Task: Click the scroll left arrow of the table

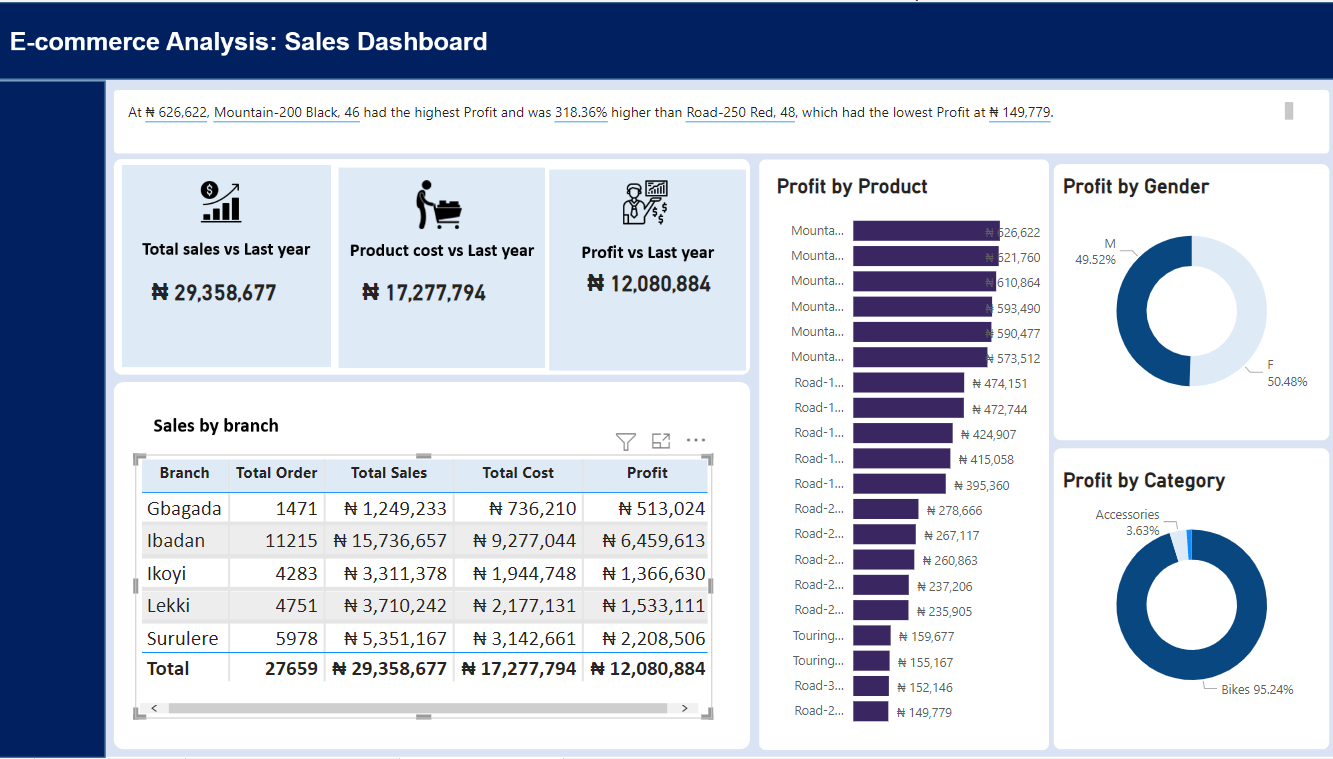Action: 154,708
